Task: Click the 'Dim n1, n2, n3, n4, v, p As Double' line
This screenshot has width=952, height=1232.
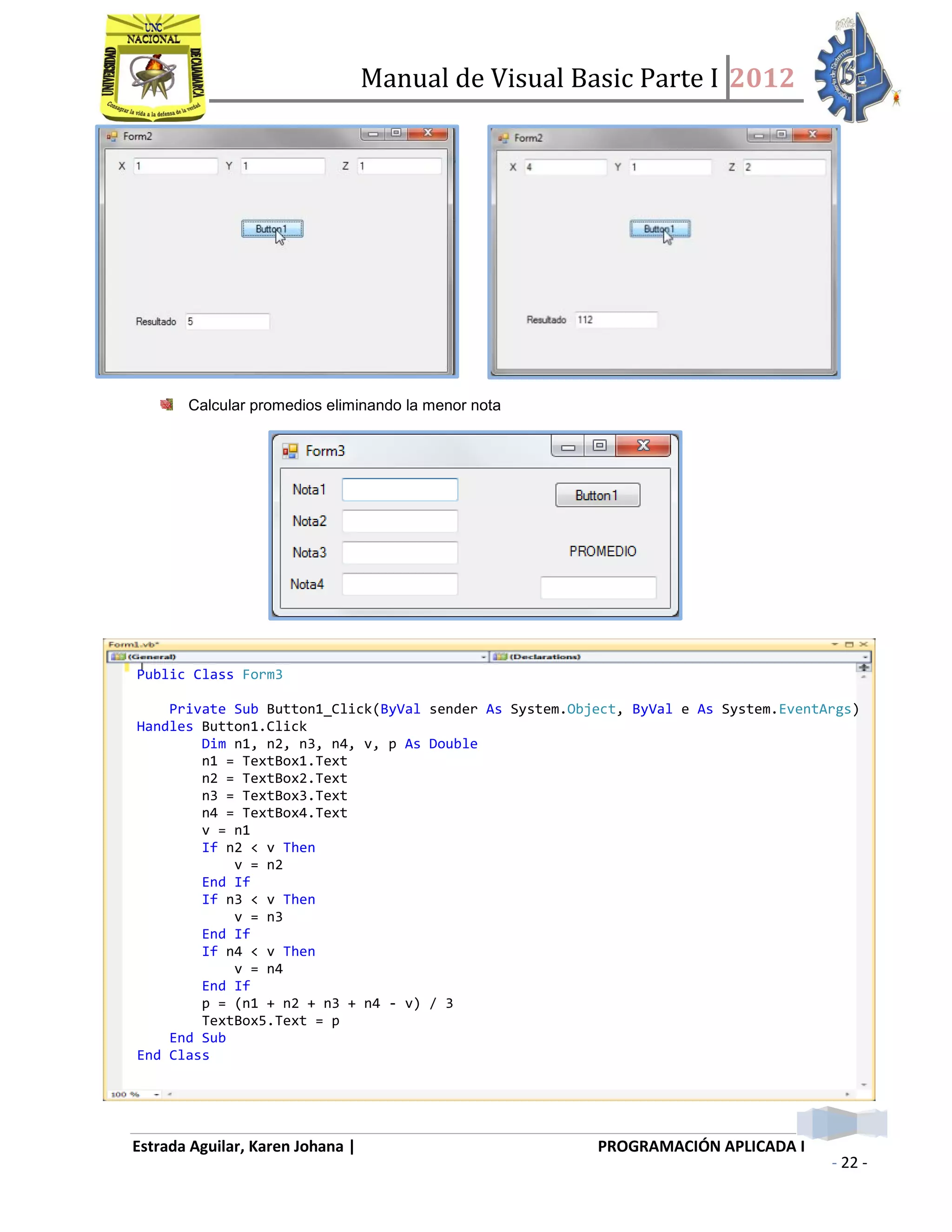Action: click(x=339, y=744)
